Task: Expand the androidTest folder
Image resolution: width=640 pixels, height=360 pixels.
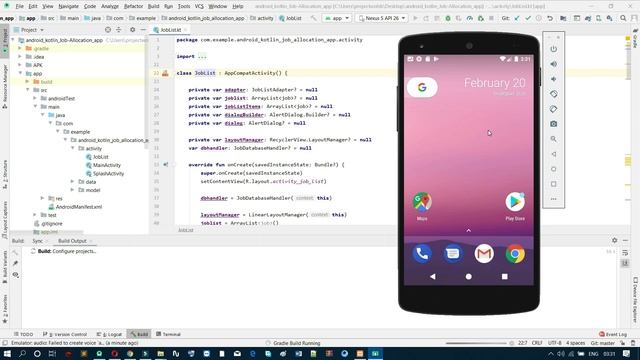Action: click(35, 98)
